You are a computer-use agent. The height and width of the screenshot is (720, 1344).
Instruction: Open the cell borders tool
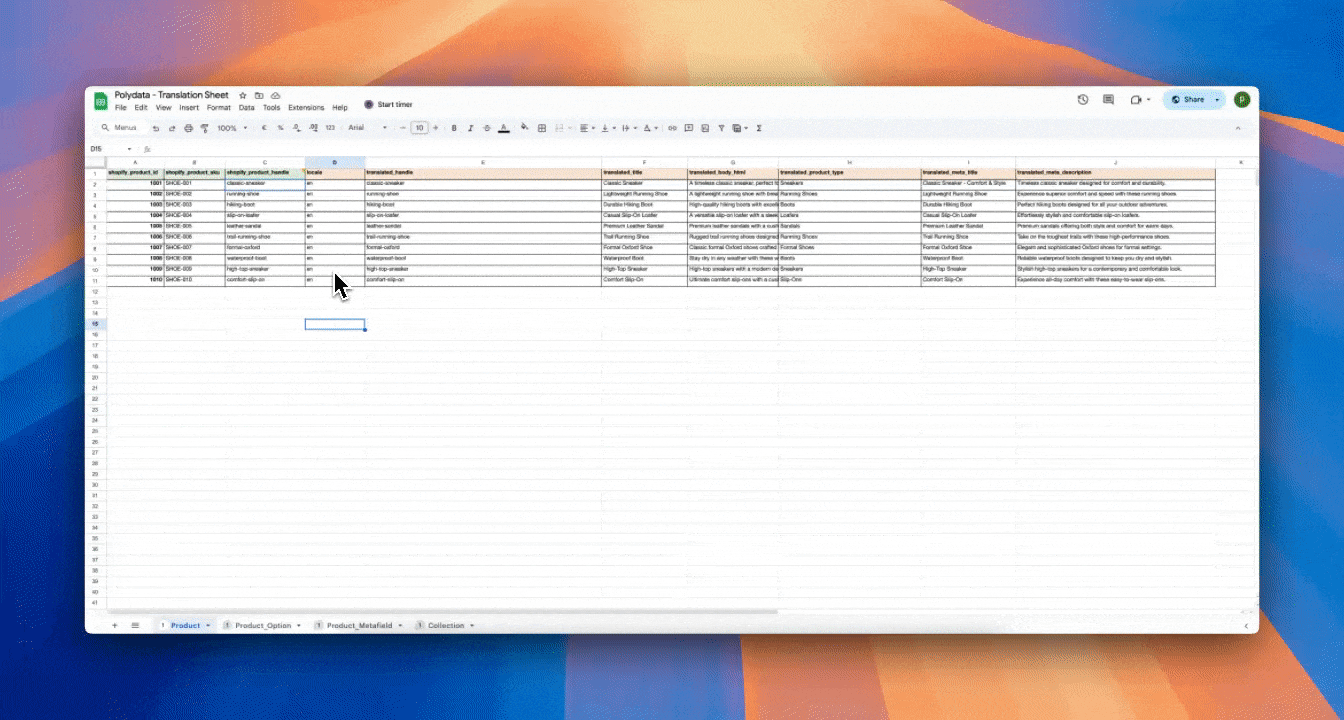(542, 128)
